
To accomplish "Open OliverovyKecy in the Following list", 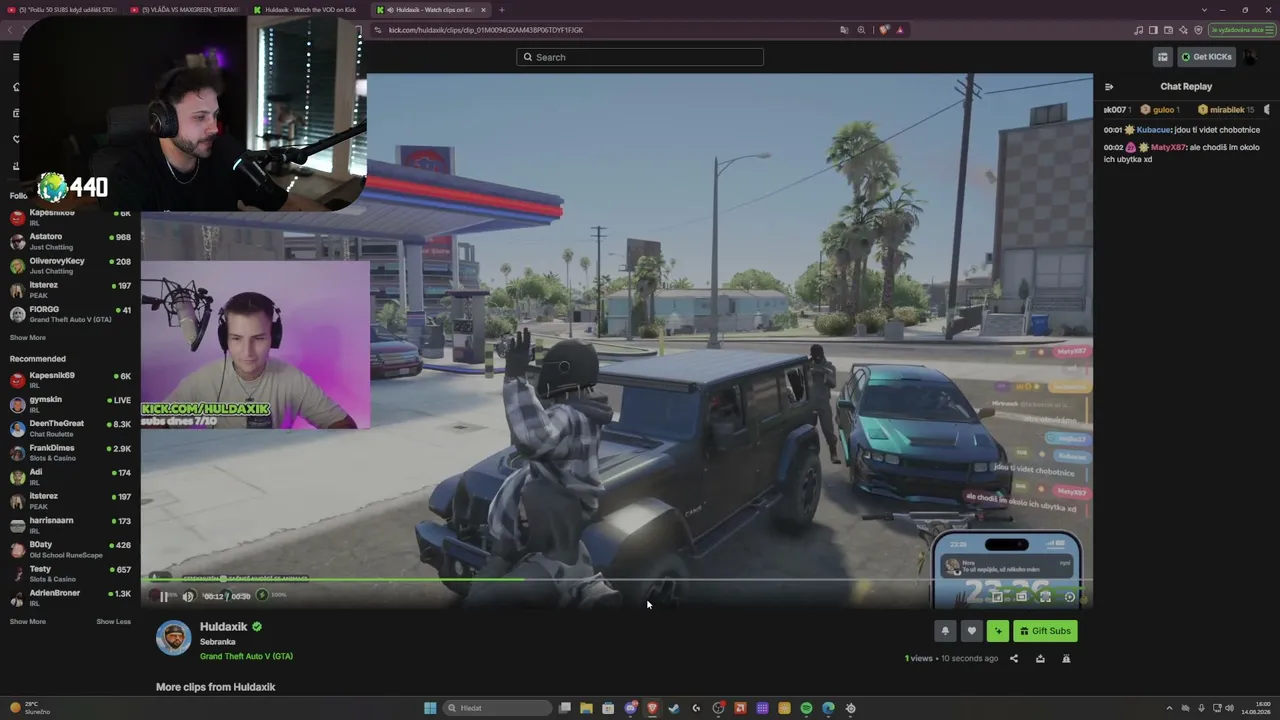I will click(70, 265).
